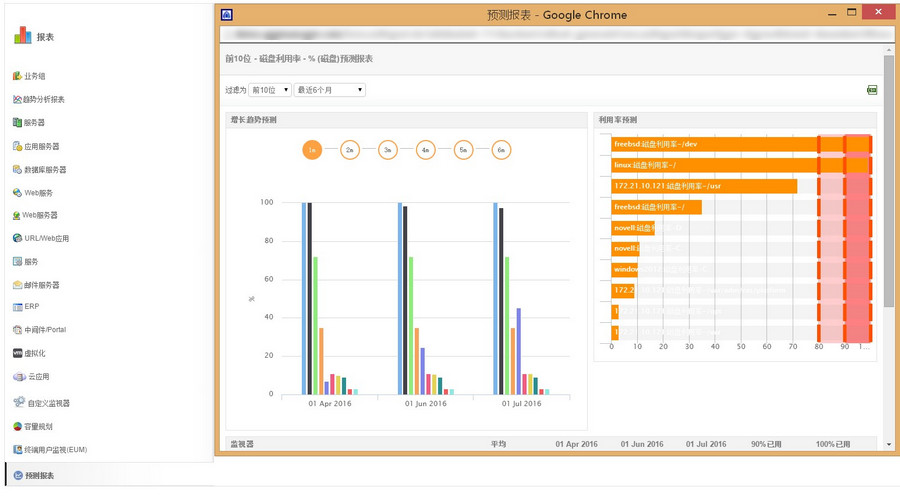Click the 应用服务器 link
This screenshot has height=496, width=900.
click(41, 146)
